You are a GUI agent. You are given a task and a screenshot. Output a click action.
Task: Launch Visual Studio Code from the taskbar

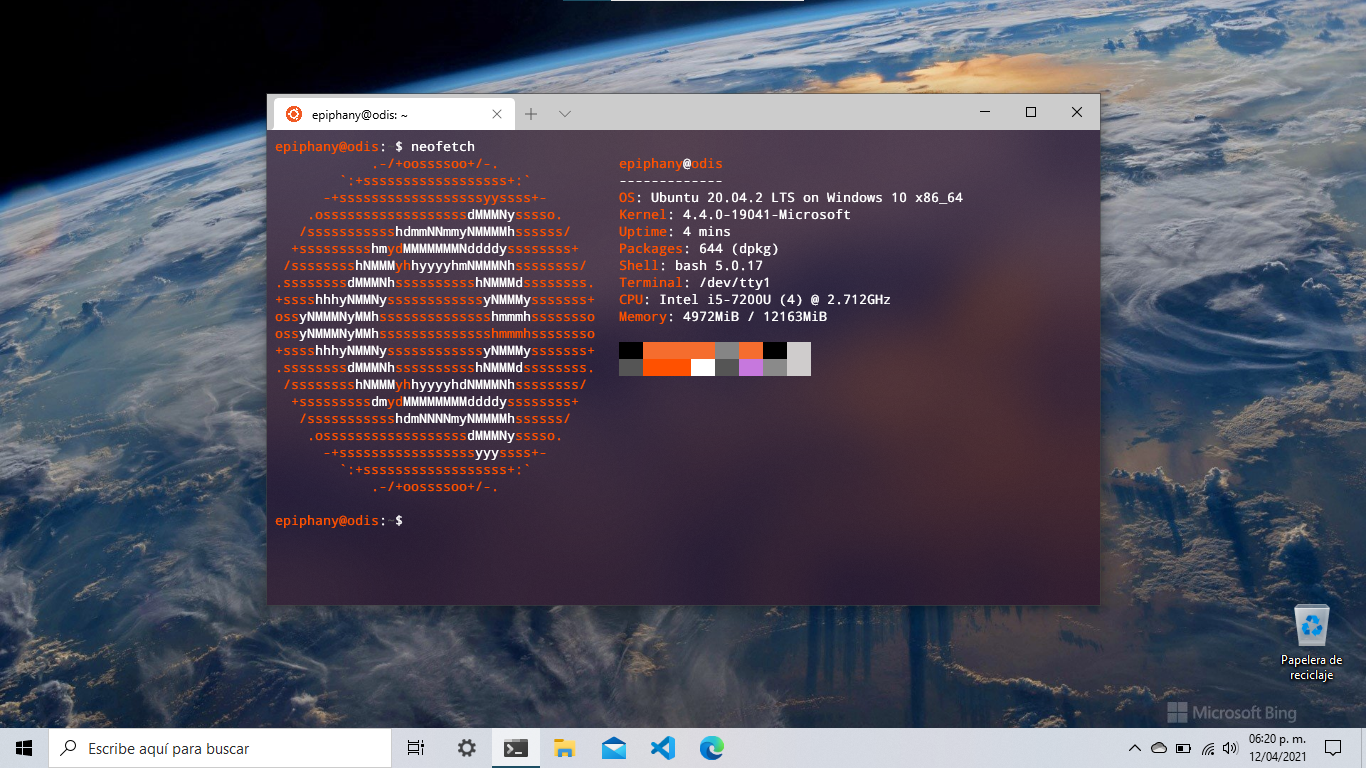[663, 748]
